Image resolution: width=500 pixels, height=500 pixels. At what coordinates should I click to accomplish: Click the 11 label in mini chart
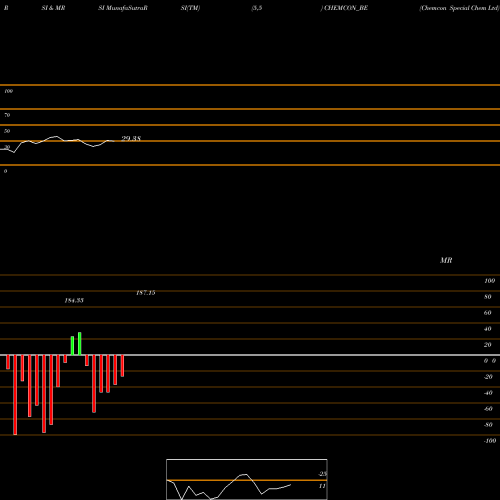[322, 486]
